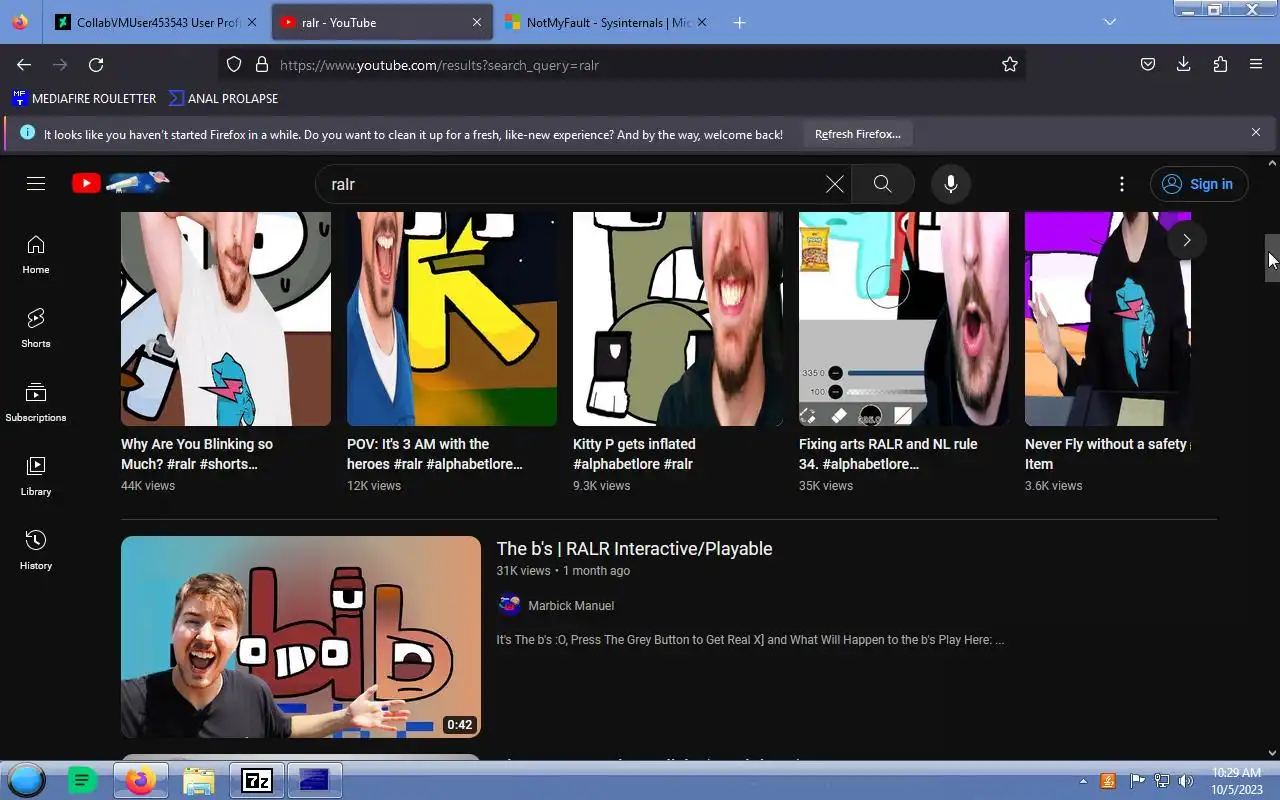Image resolution: width=1280 pixels, height=800 pixels.
Task: Open 'The b's | RALR Interactive/Playable' title
Action: 635,548
